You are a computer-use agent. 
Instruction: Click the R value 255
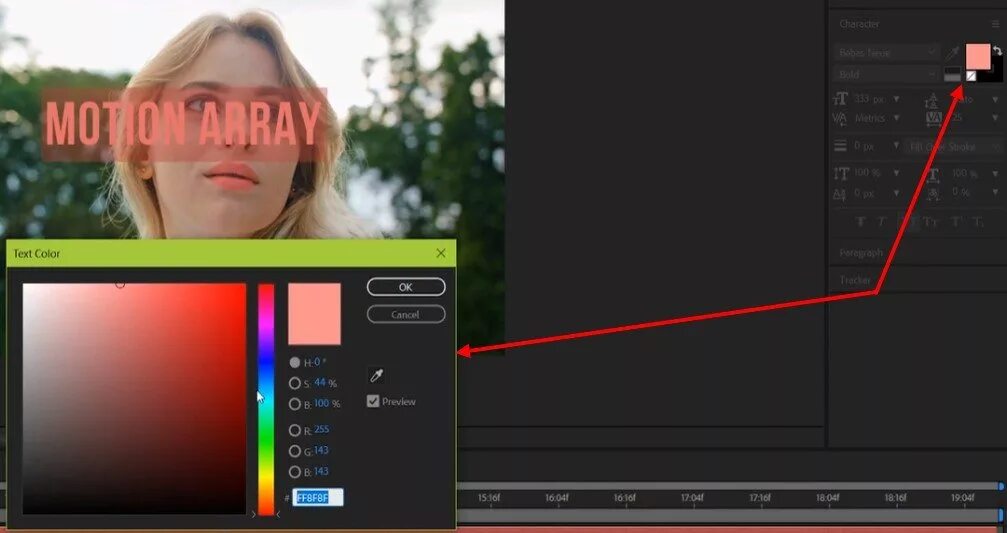(x=321, y=429)
